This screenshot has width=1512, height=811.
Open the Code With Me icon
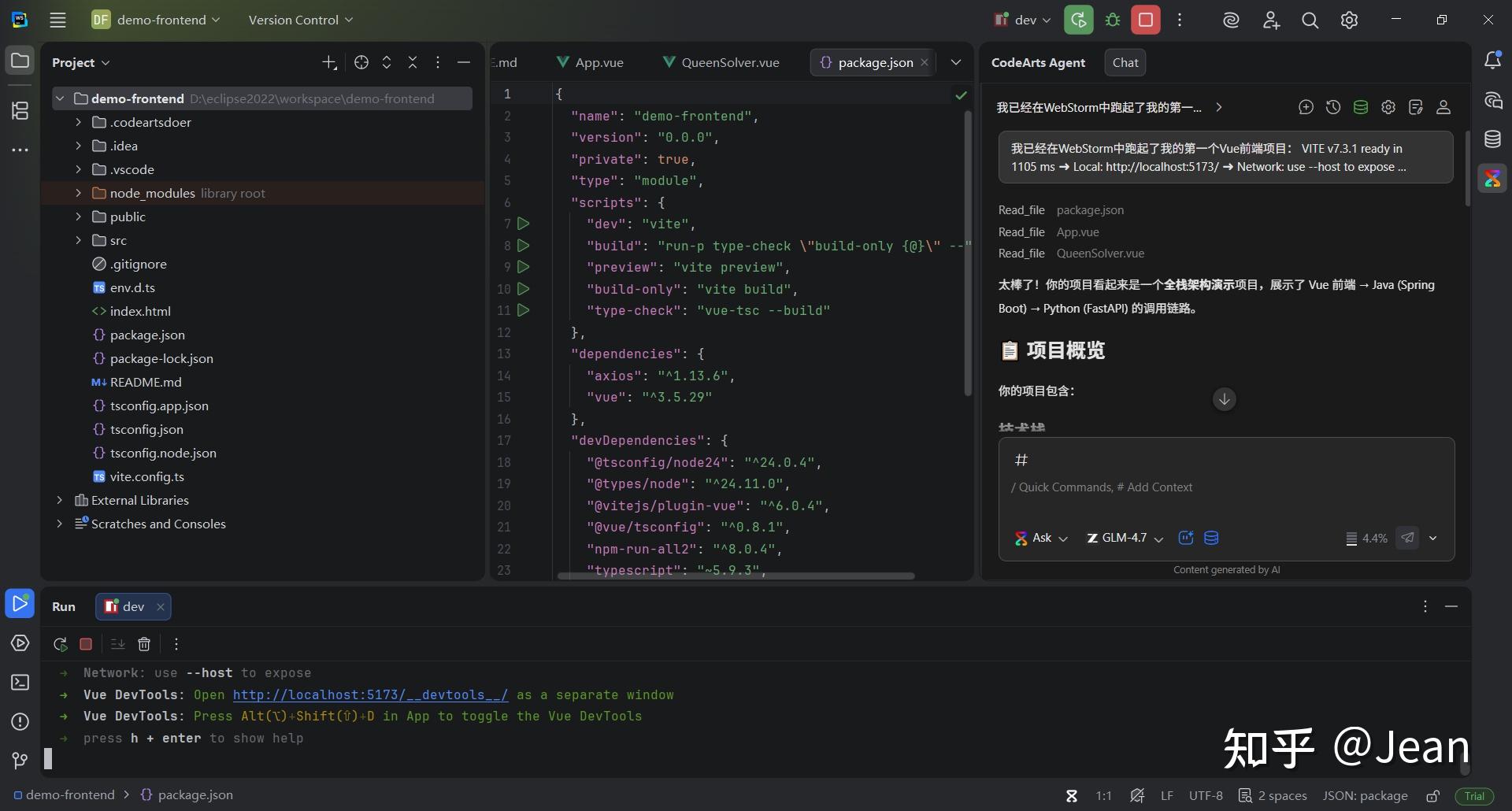(x=1271, y=20)
